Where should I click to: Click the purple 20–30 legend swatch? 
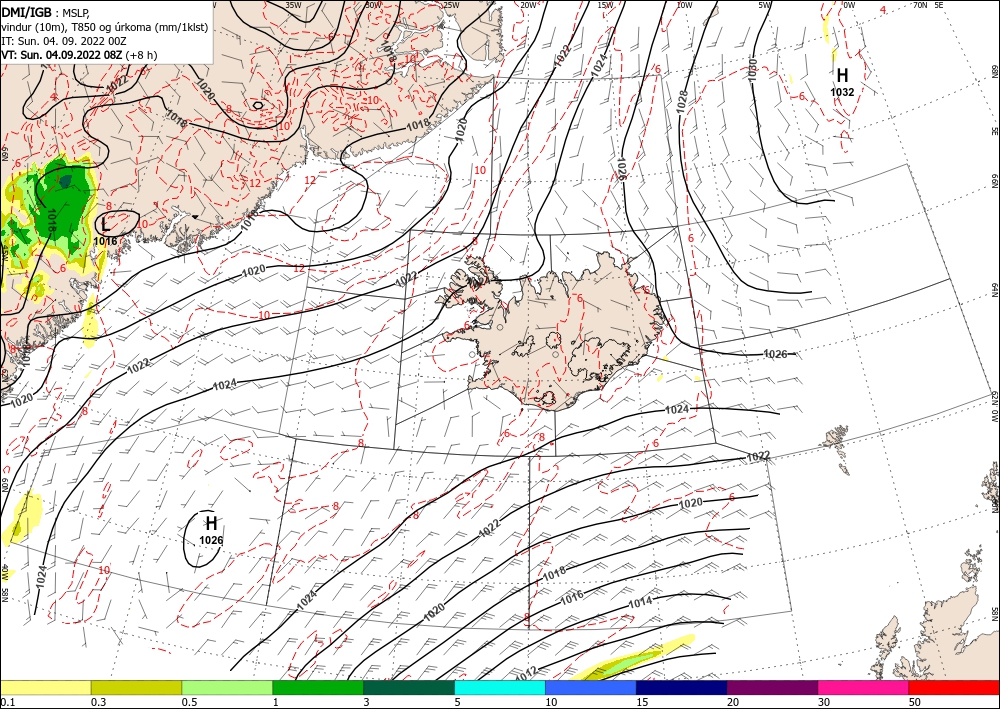(x=772, y=687)
